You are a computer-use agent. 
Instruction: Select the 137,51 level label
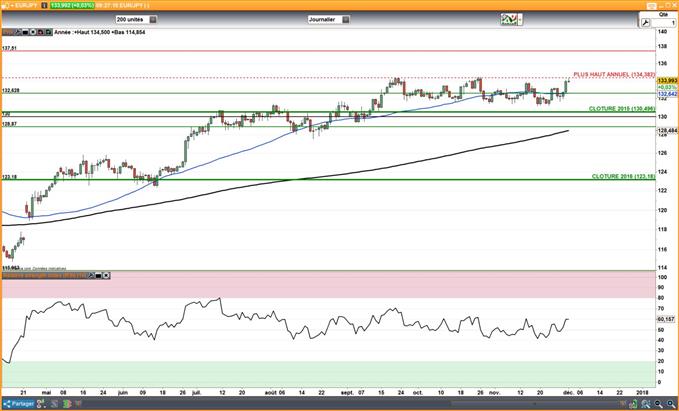[9, 48]
